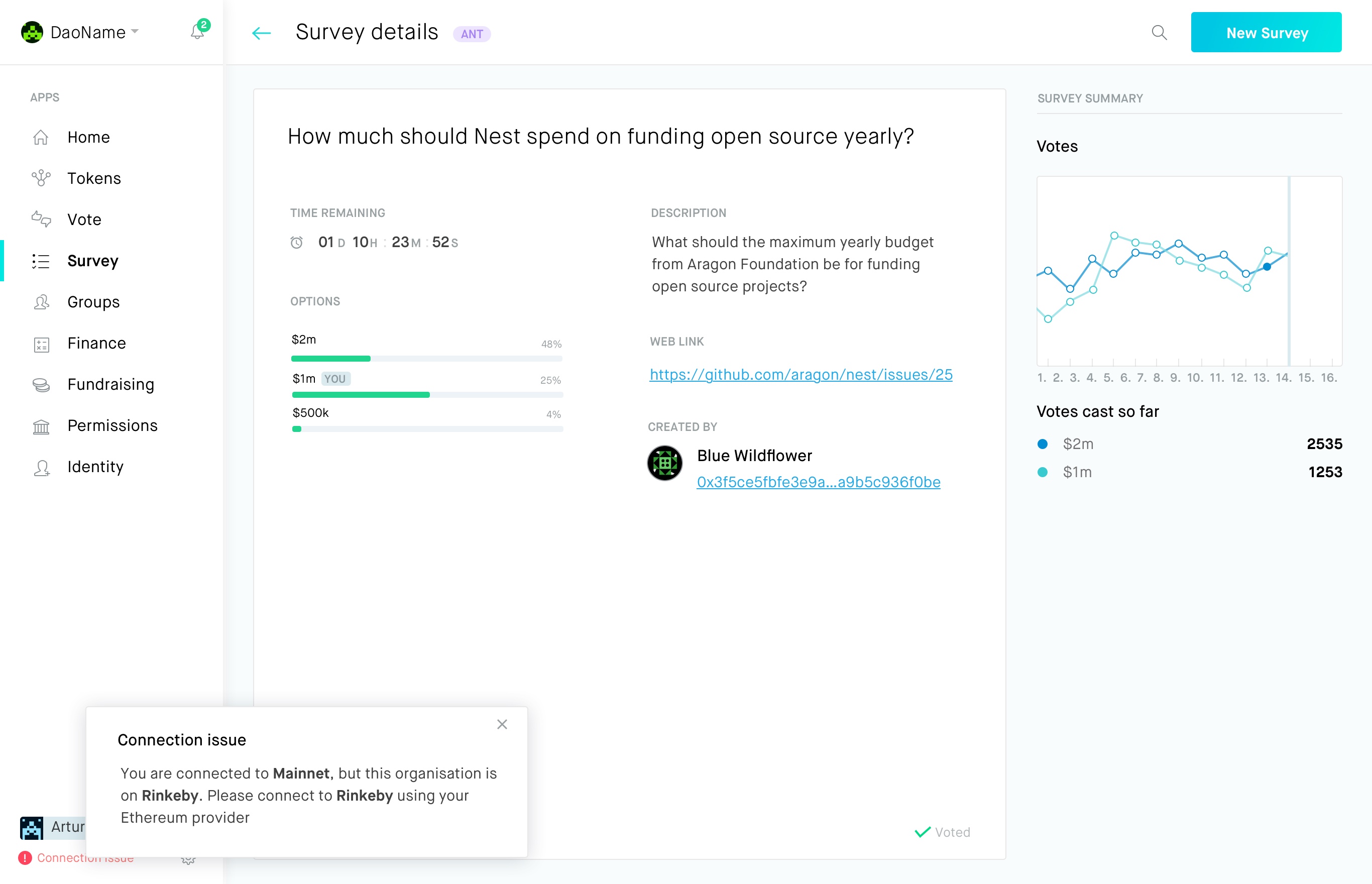1372x884 pixels.
Task: Click the $2m option progress bar
Action: 426,359
